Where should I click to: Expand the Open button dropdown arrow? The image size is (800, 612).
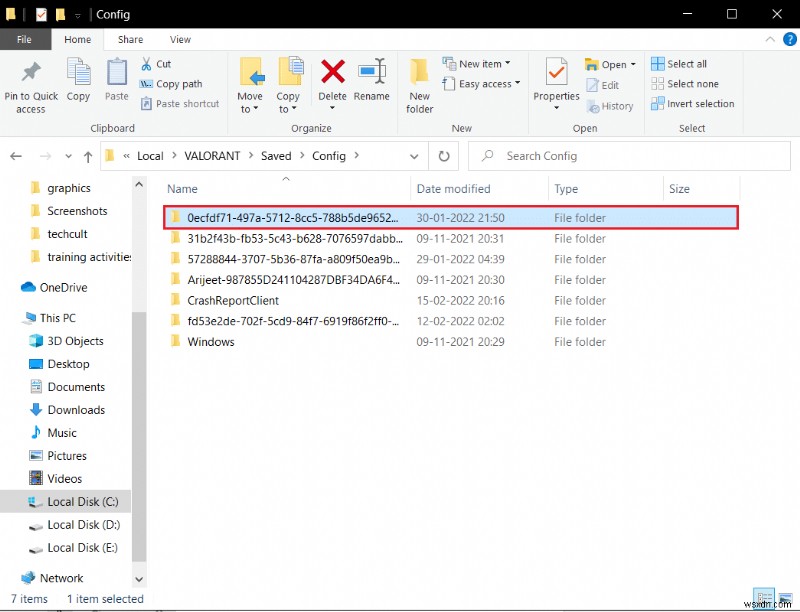[x=633, y=64]
